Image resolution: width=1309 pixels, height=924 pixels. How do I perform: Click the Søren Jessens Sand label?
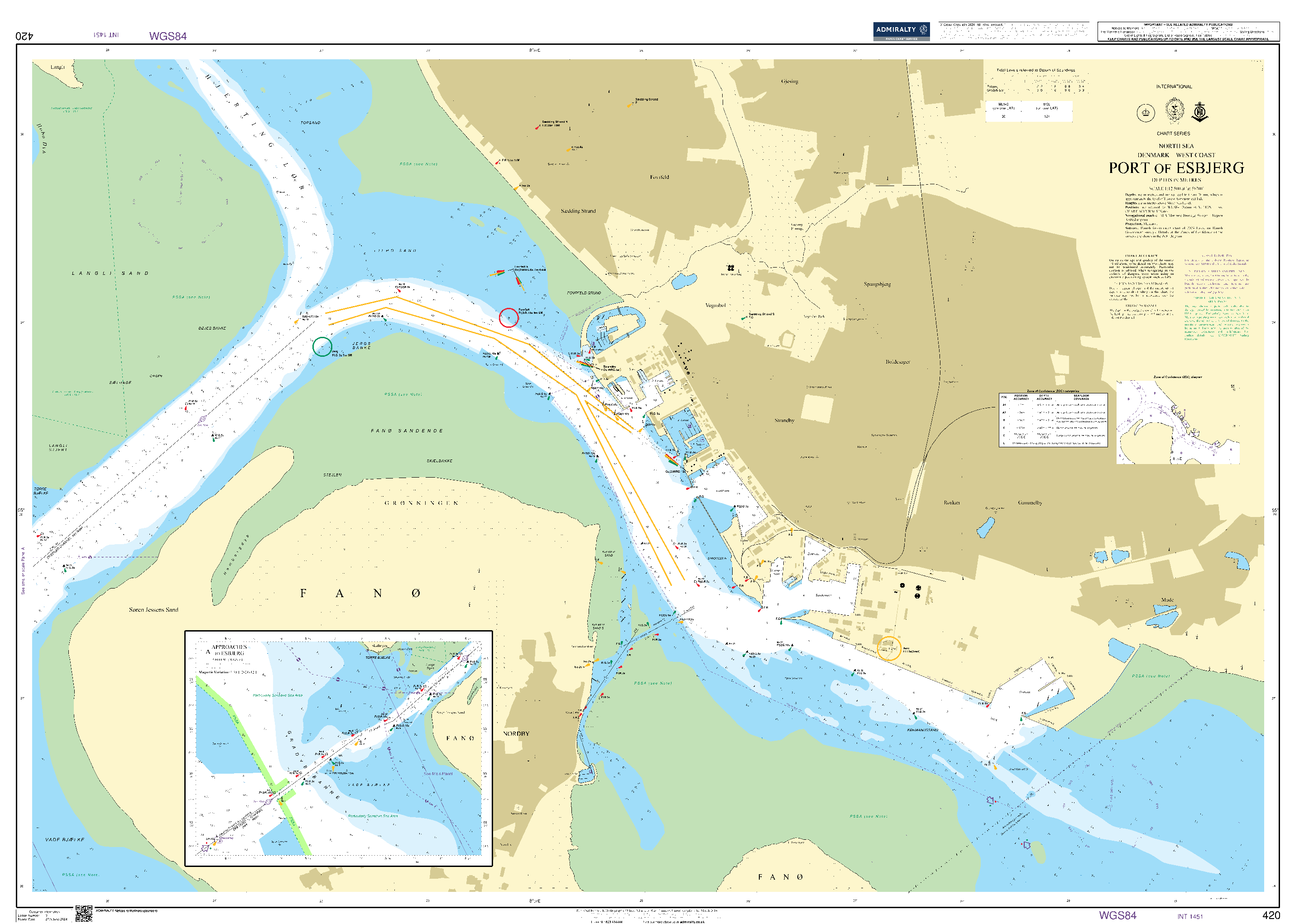153,609
